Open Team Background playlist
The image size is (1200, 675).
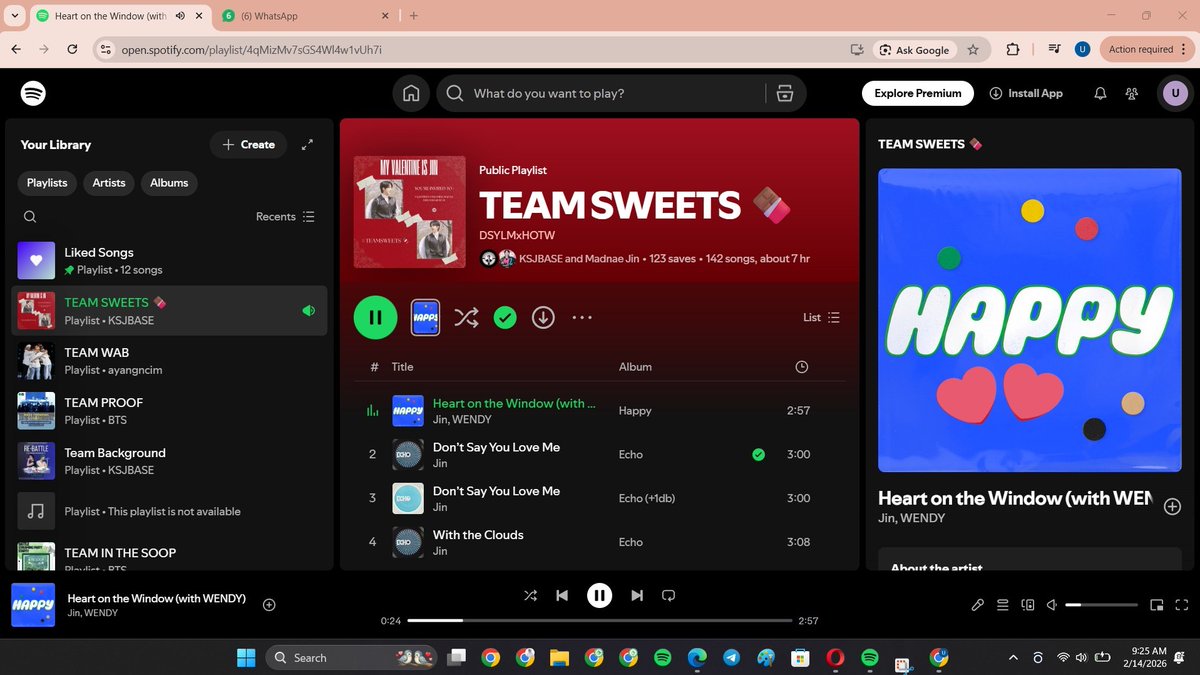(x=169, y=461)
